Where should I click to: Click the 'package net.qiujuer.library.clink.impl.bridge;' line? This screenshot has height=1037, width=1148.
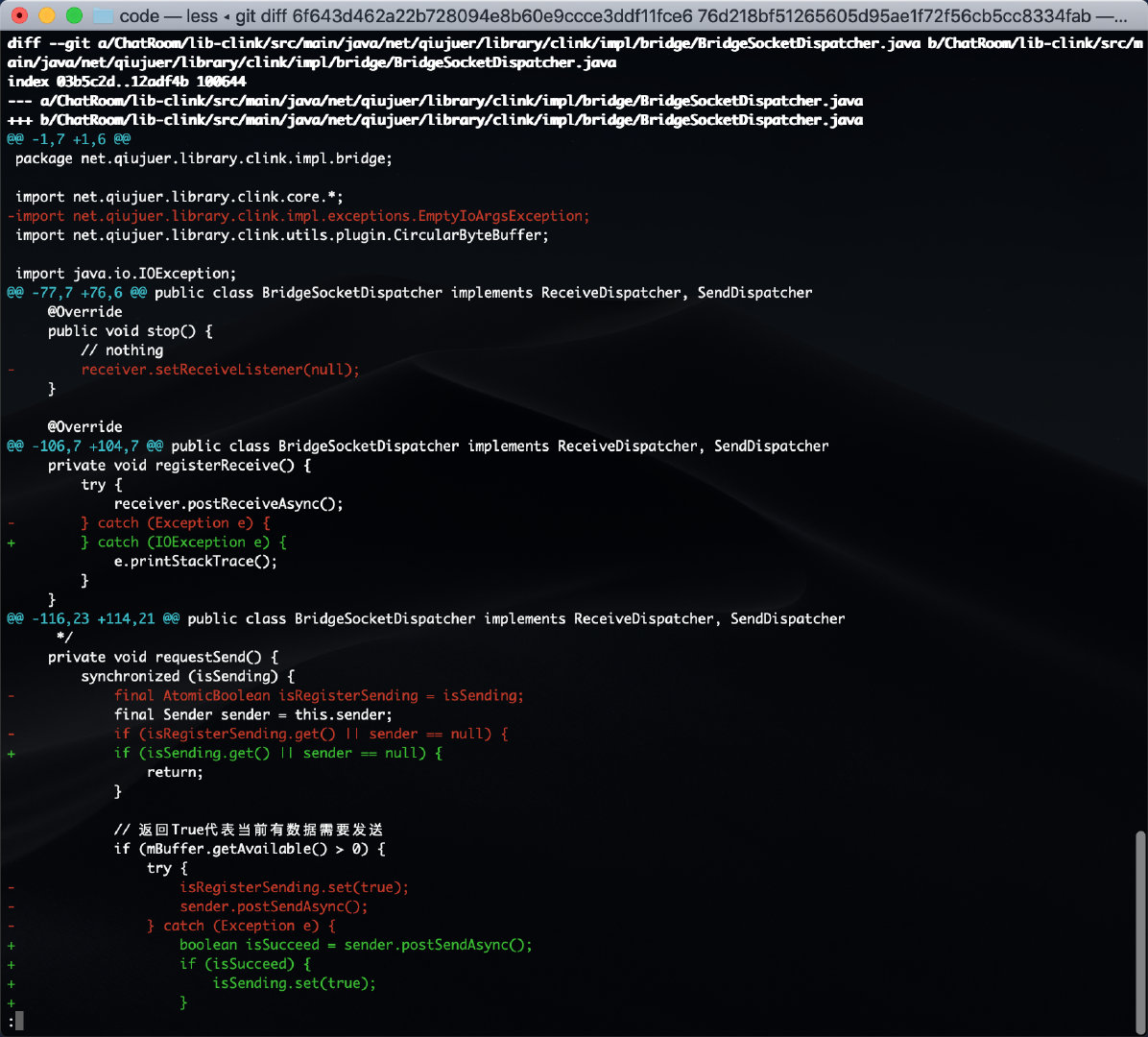click(203, 158)
